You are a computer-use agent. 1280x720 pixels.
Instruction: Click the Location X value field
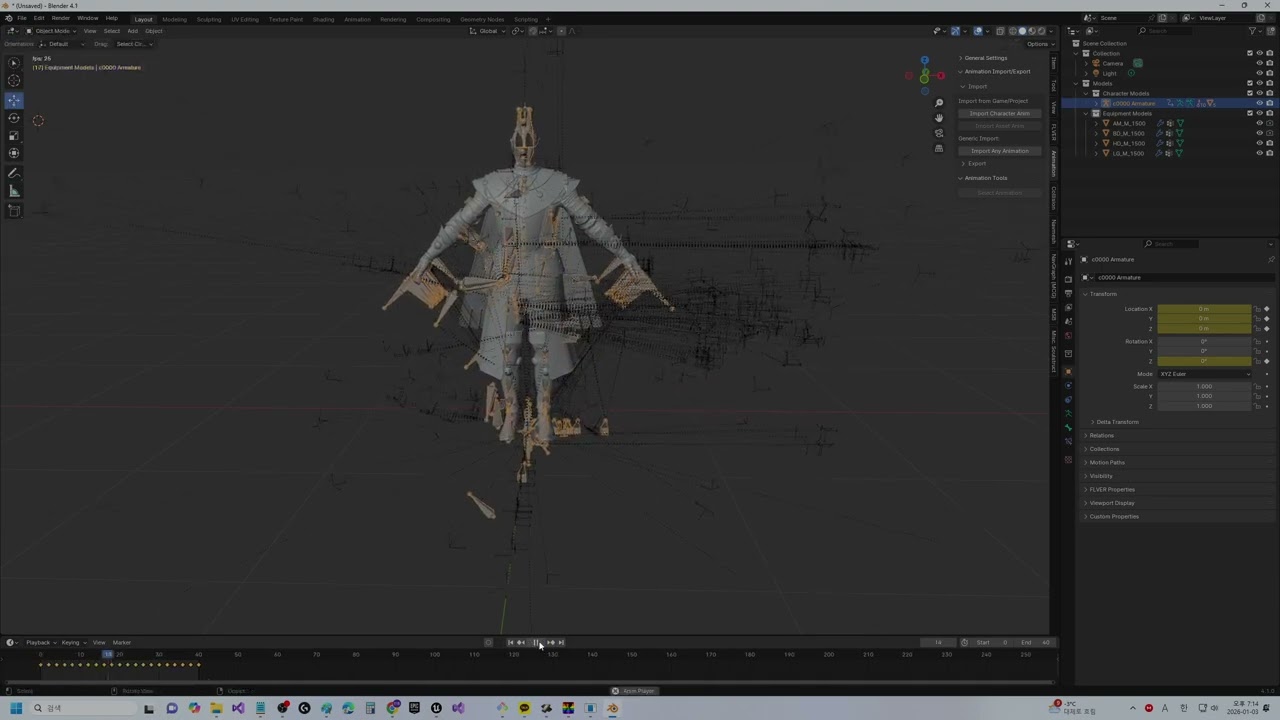click(x=1204, y=309)
